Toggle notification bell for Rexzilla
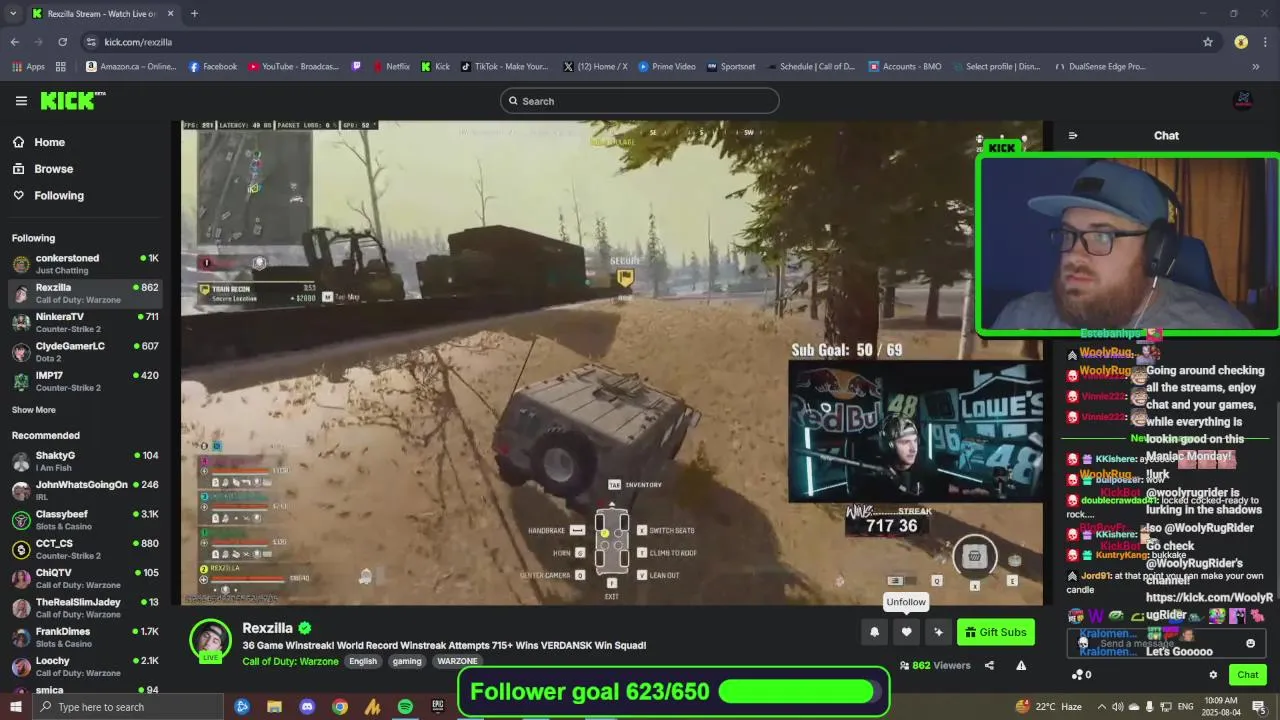1280x720 pixels. [875, 632]
